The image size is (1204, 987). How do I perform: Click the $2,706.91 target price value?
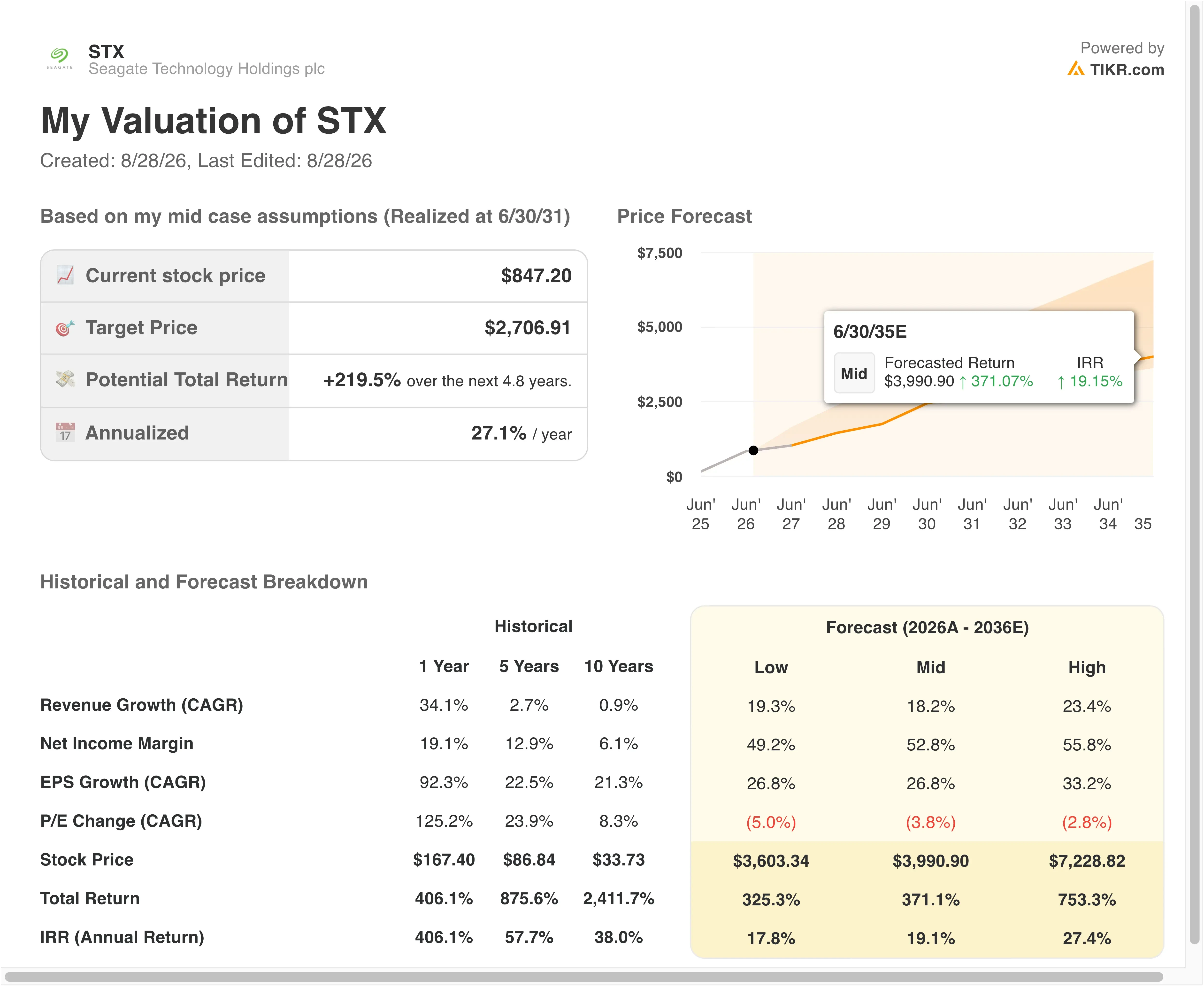click(x=528, y=328)
